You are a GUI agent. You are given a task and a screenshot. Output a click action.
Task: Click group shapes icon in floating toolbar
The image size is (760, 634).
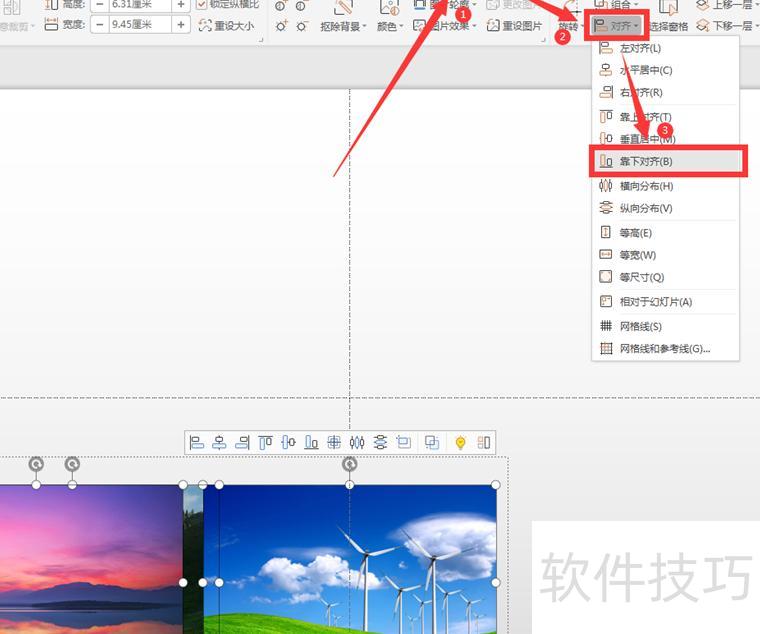pyautogui.click(x=431, y=442)
